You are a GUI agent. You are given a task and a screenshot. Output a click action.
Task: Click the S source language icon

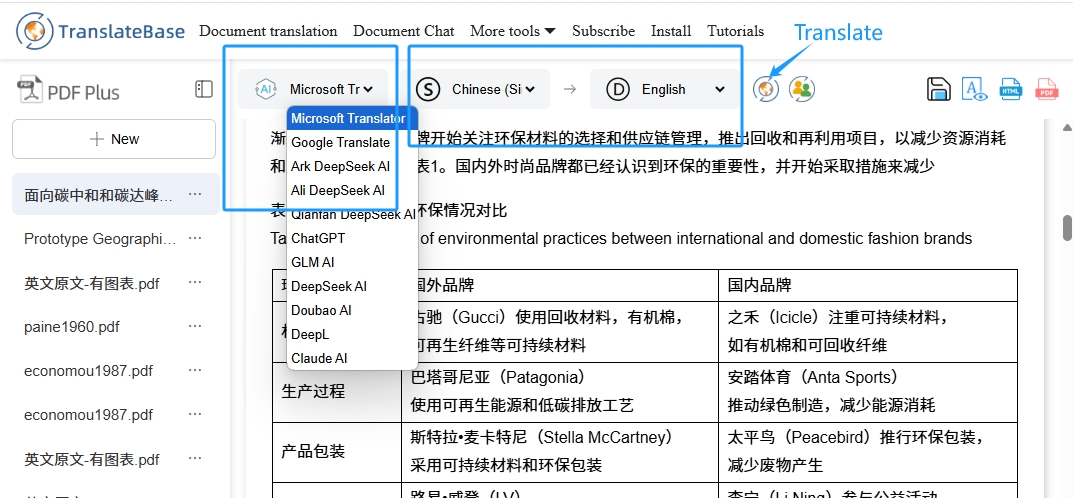click(x=428, y=89)
